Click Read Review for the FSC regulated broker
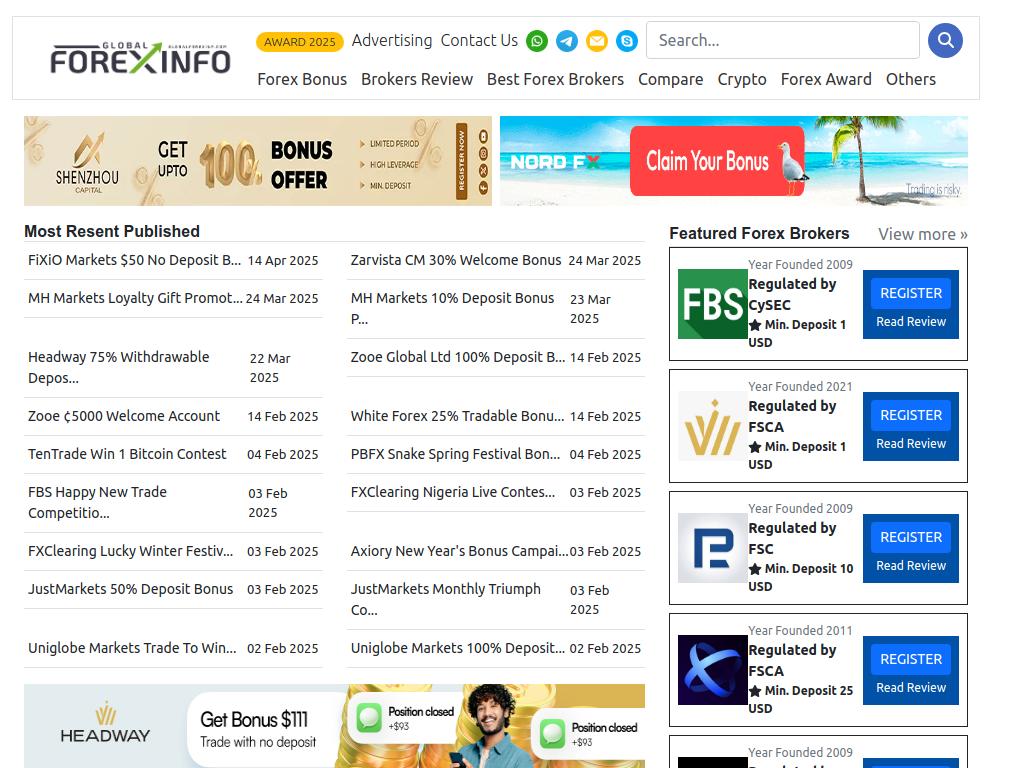 pos(911,566)
